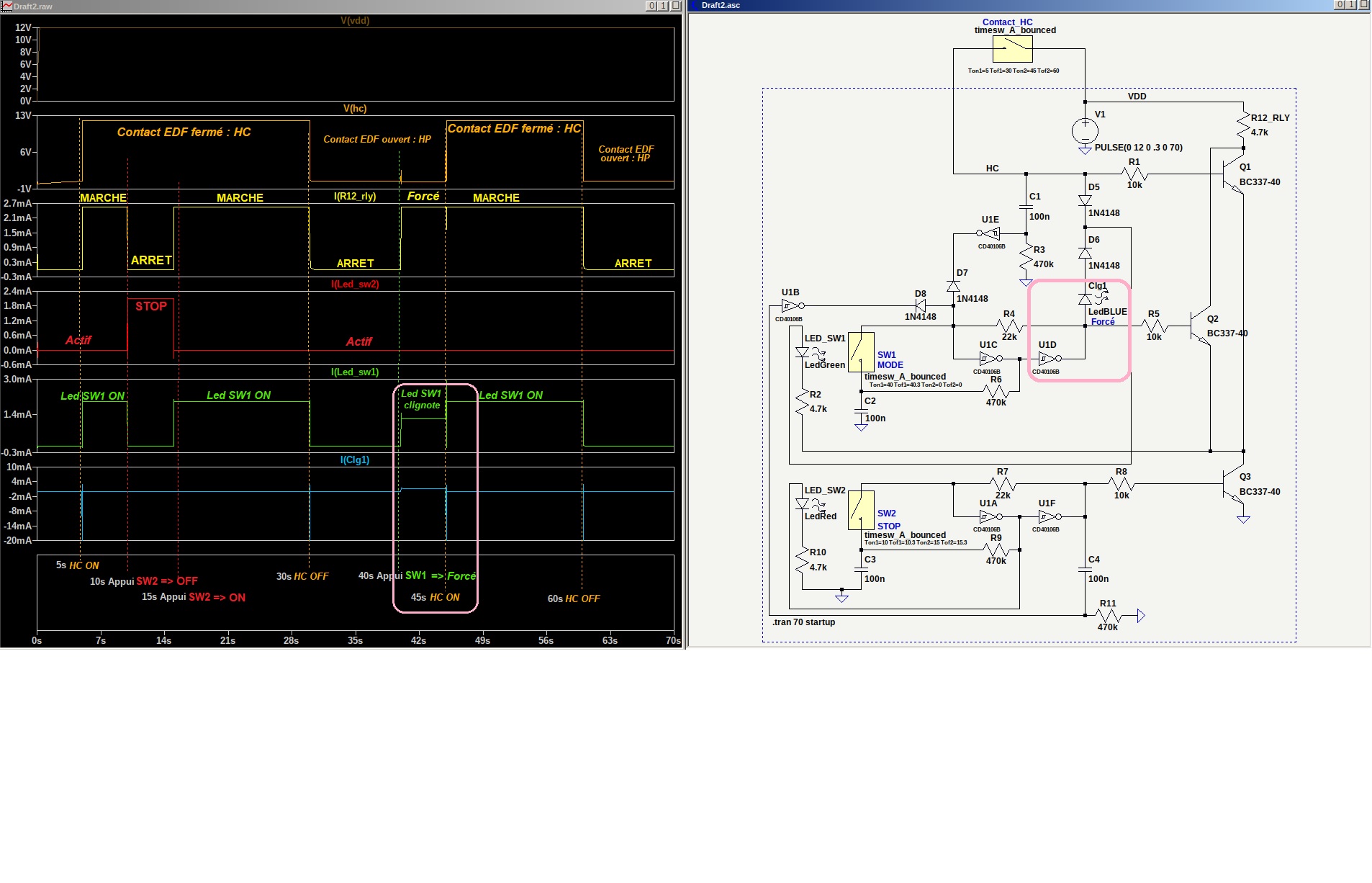This screenshot has height=883, width=1372.
Task: Click the 70s time axis label
Action: point(673,640)
